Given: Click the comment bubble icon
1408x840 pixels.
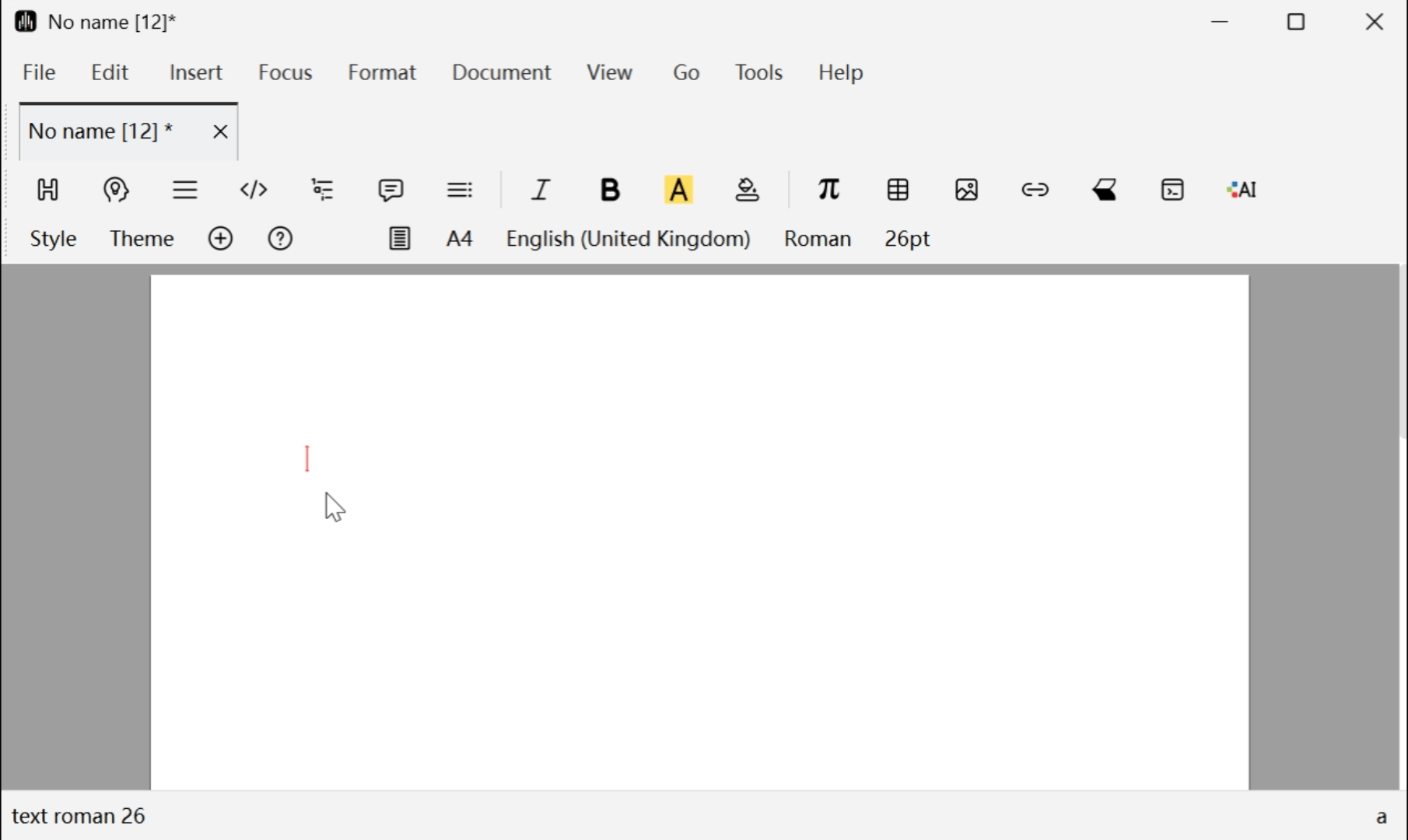Looking at the screenshot, I should pyautogui.click(x=391, y=190).
